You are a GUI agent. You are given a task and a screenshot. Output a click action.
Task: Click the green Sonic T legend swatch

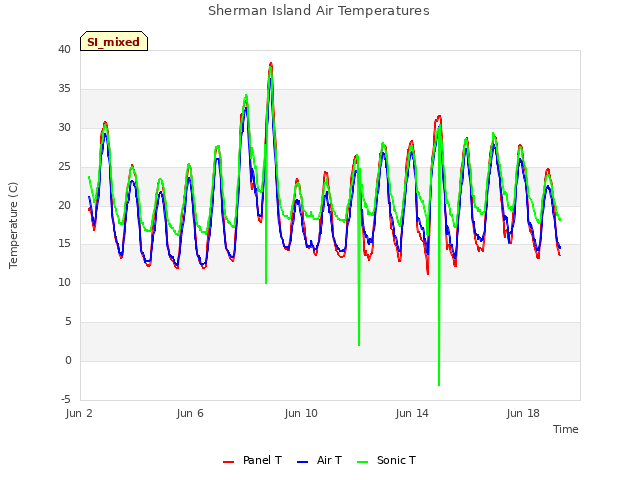362,462
